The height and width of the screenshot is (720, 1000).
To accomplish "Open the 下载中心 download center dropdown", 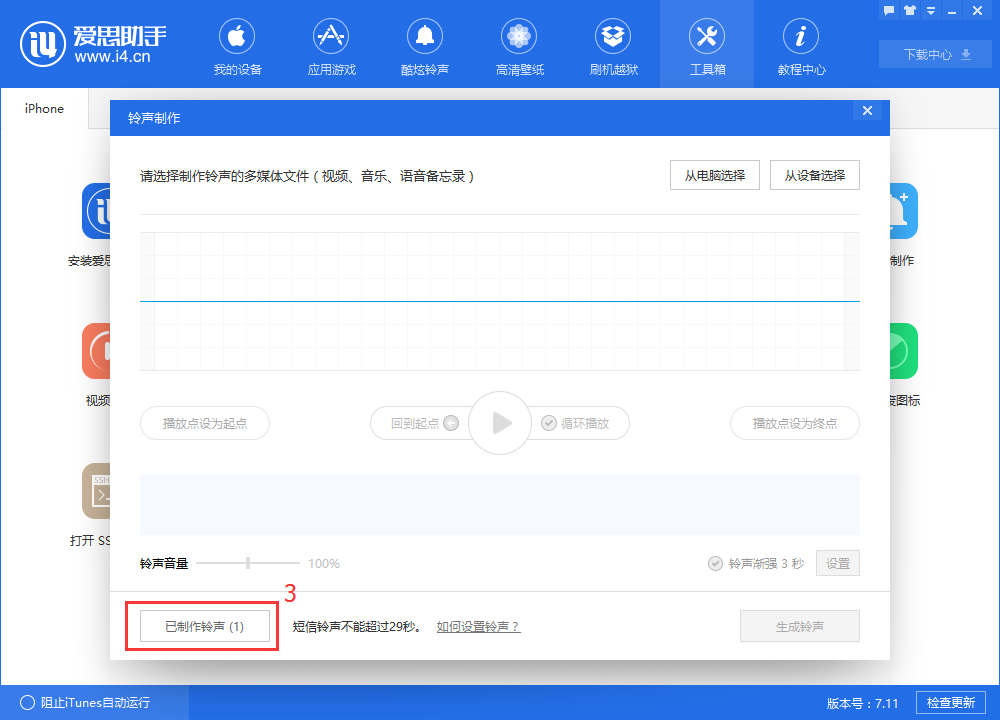I will point(934,54).
